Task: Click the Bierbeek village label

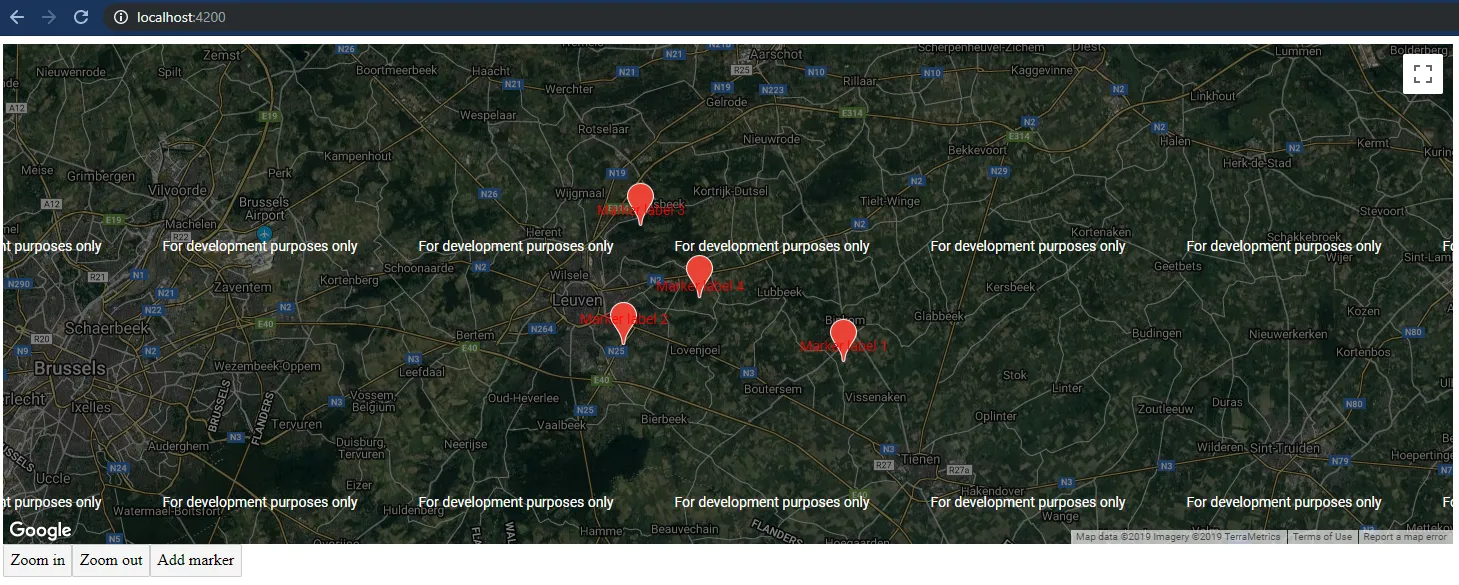Action: click(x=664, y=419)
